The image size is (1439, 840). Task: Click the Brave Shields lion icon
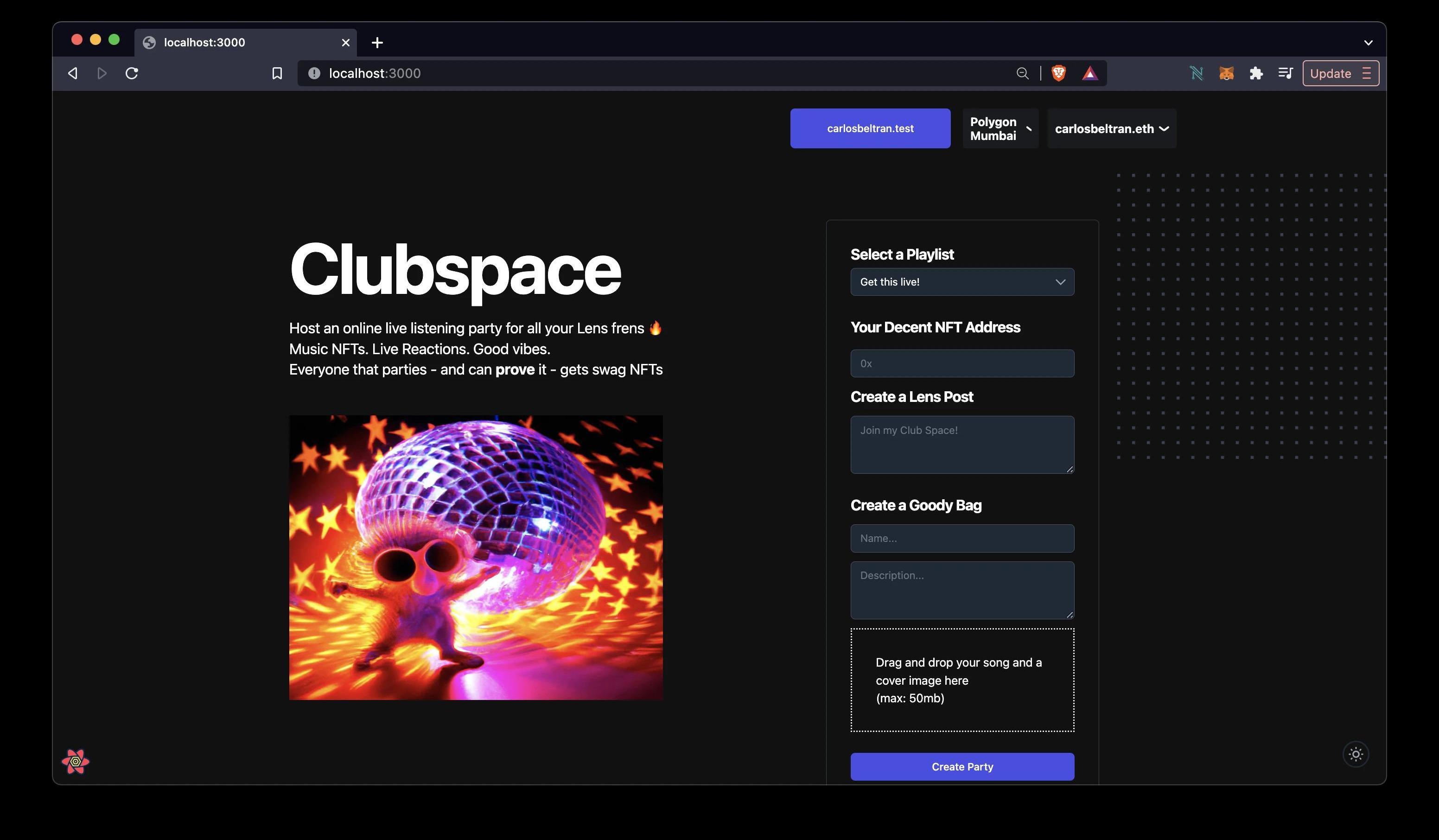1058,73
